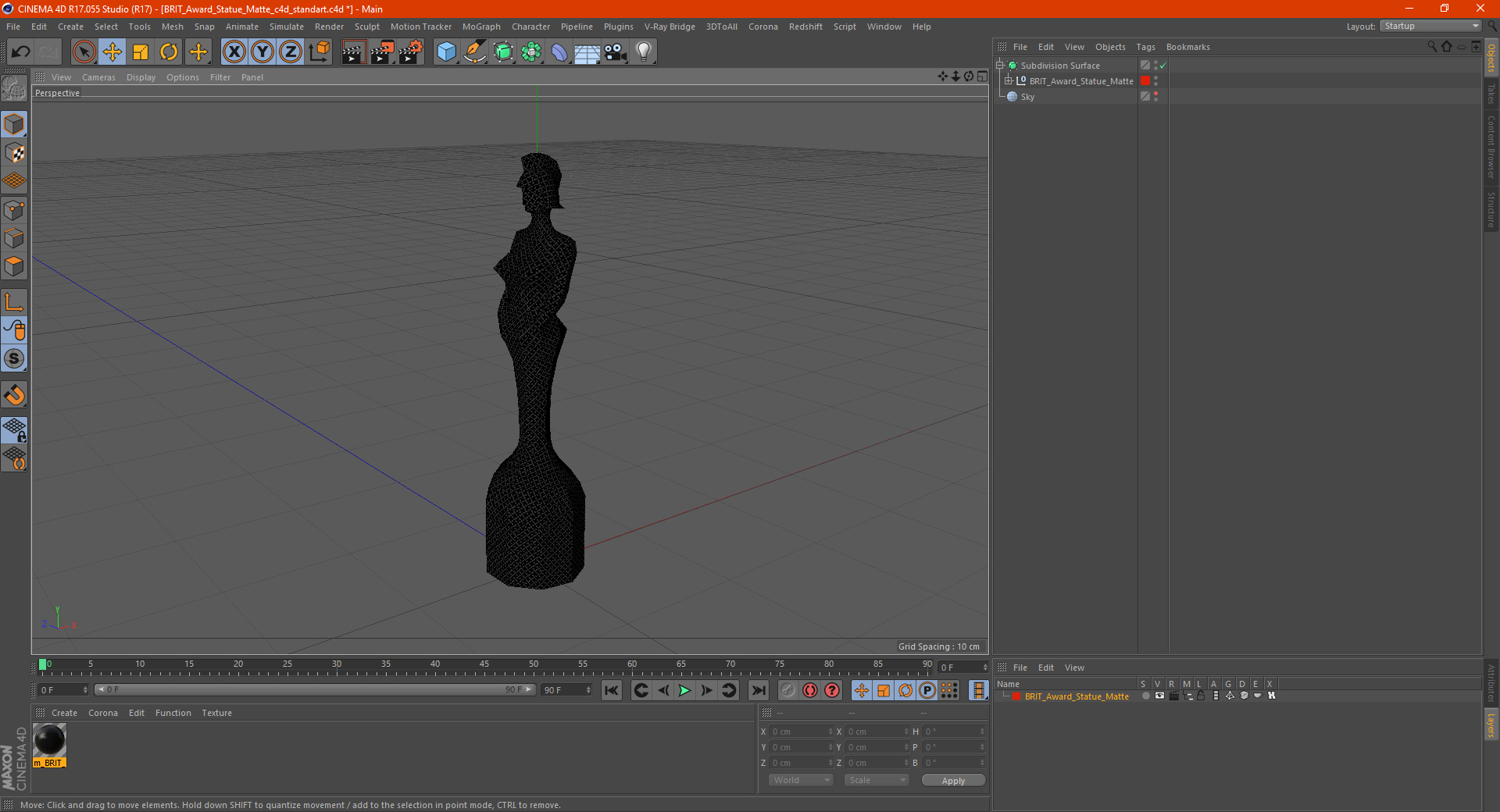Activate the Move tool
Screen dimensions: 1500x812
[112, 52]
